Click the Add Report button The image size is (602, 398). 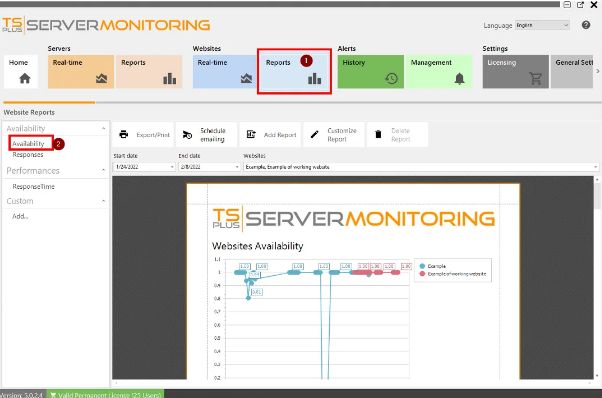coord(270,135)
